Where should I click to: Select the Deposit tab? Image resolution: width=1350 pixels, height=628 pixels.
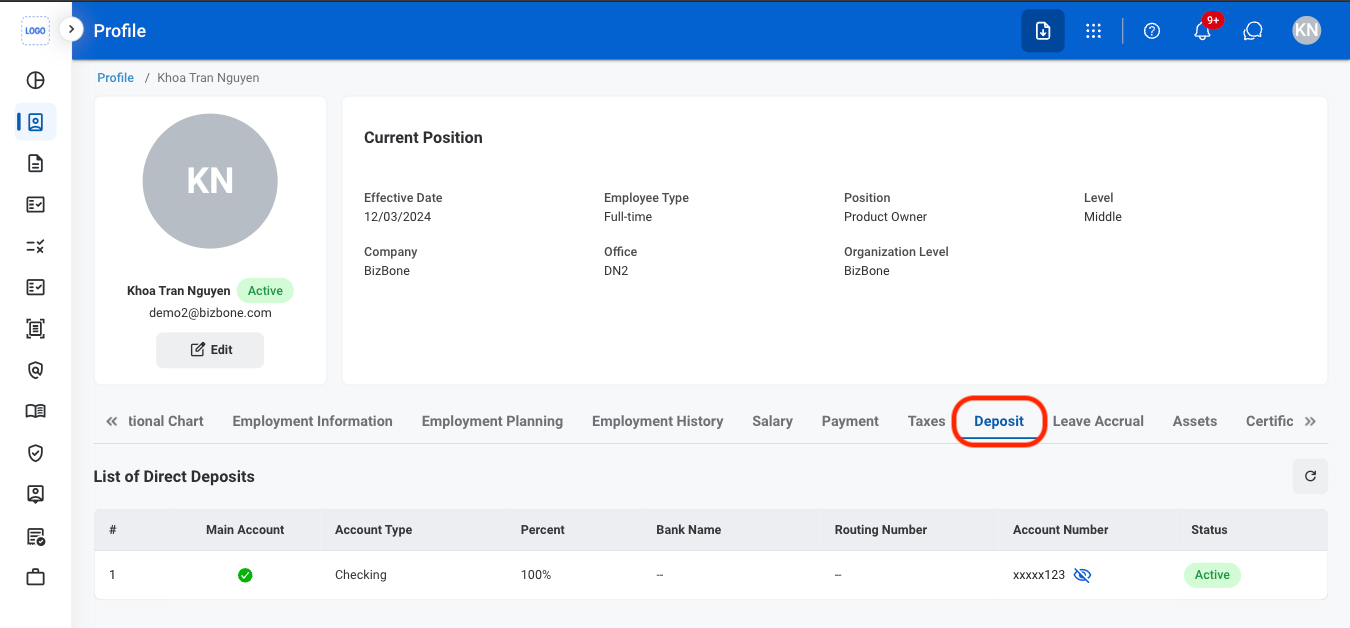tap(999, 421)
